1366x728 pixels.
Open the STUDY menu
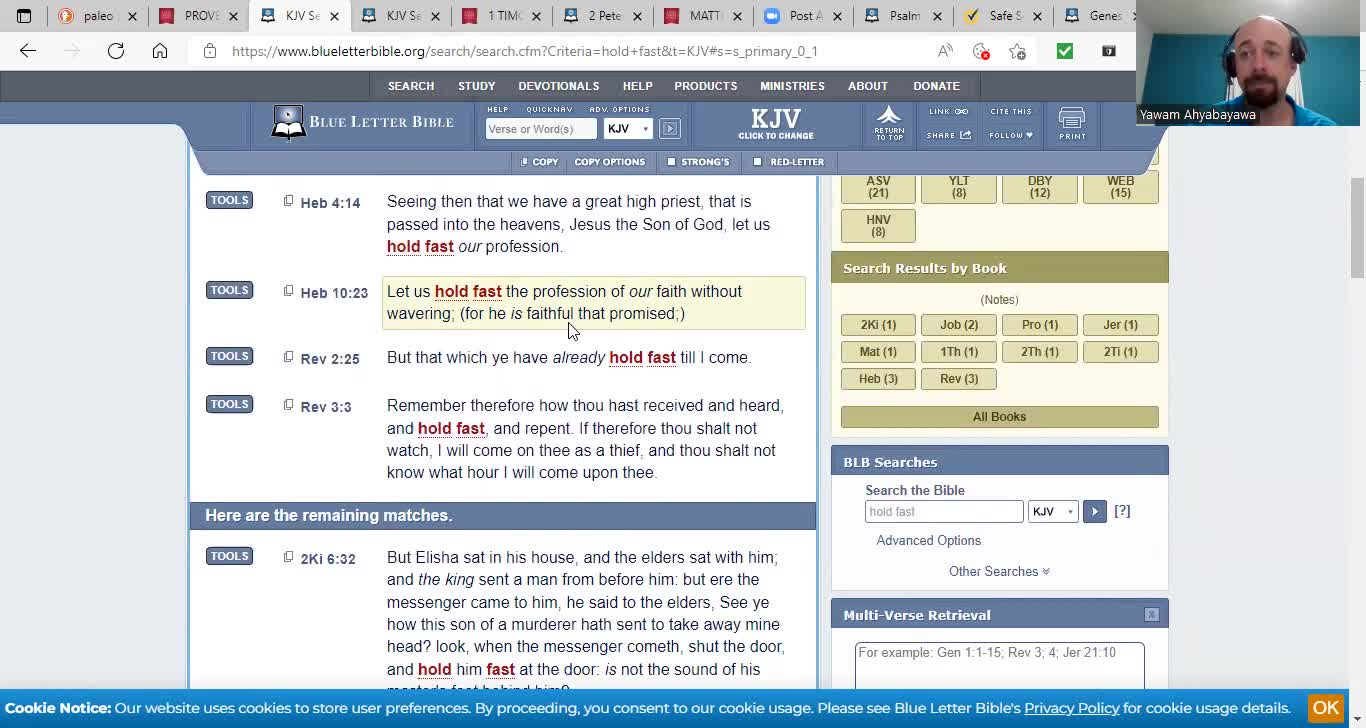[x=477, y=86]
